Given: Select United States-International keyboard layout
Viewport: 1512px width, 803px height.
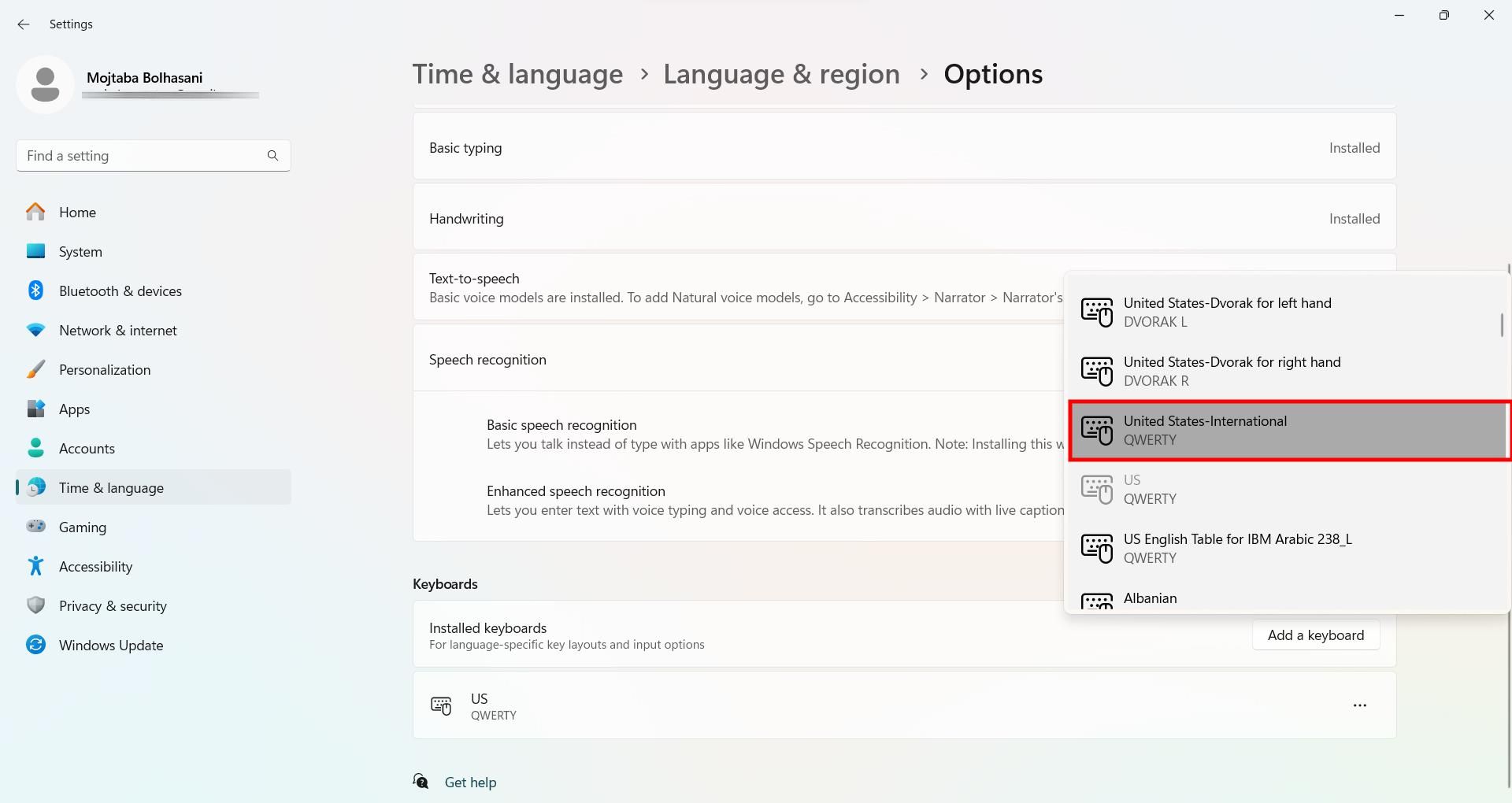Looking at the screenshot, I should 1288,431.
